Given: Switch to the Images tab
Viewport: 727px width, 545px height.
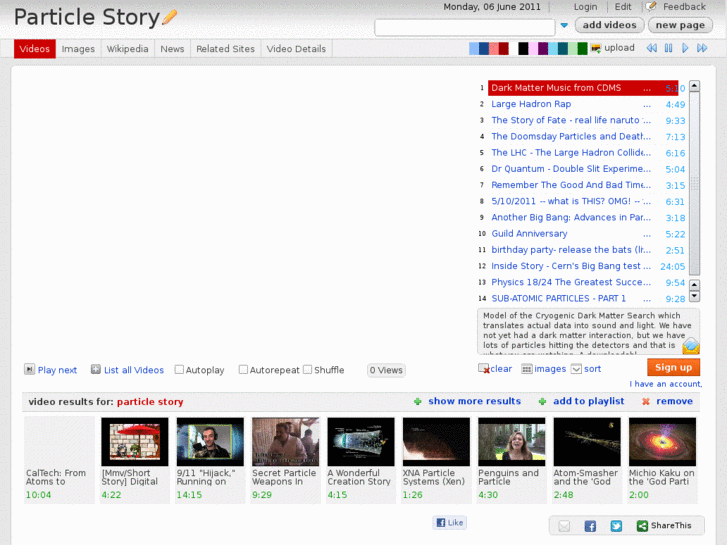Looking at the screenshot, I should pos(78,49).
